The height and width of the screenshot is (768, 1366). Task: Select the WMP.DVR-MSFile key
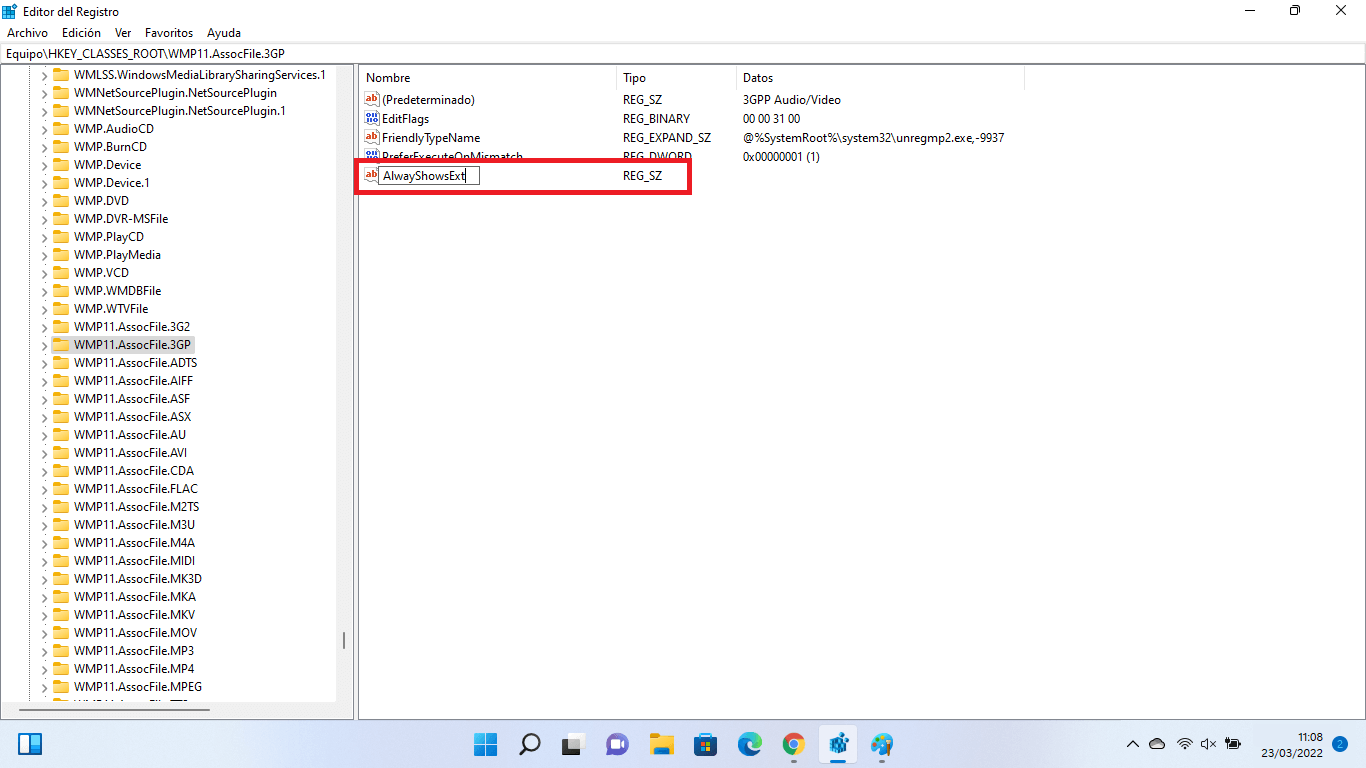point(121,219)
